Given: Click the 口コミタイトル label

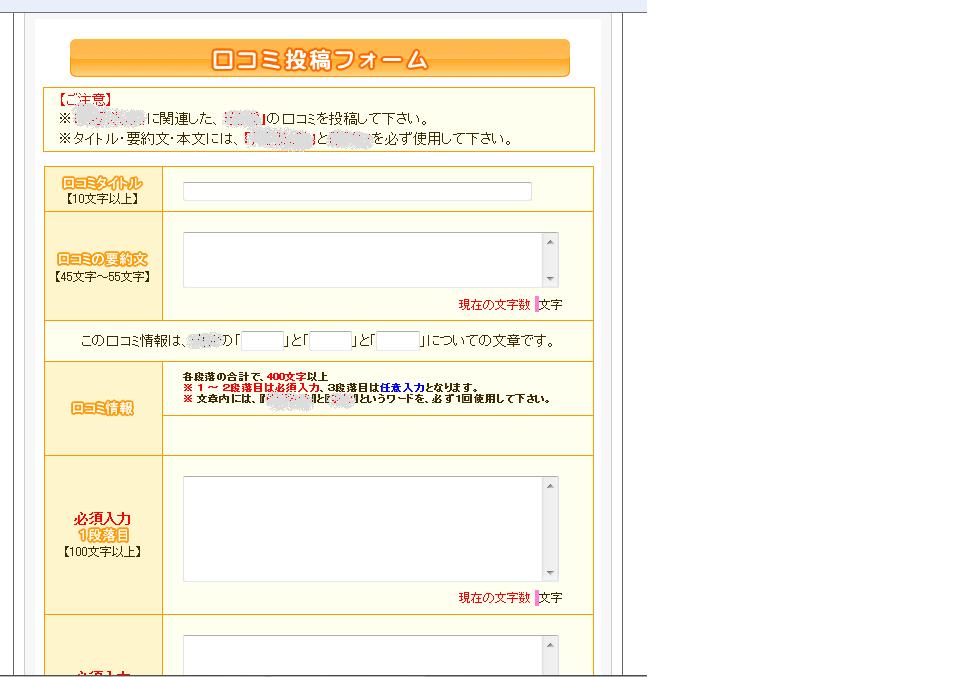Looking at the screenshot, I should click(103, 183).
